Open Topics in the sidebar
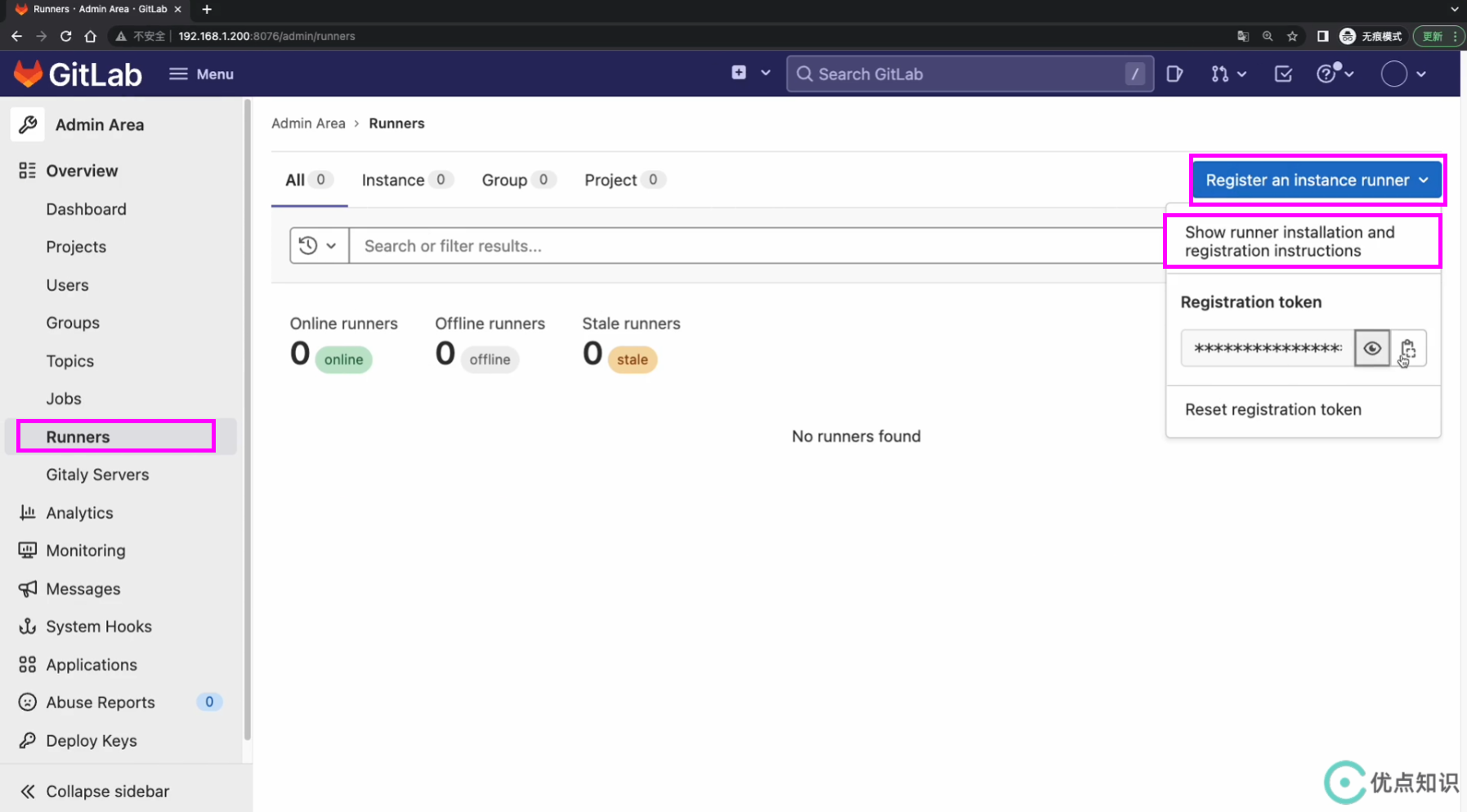Image resolution: width=1467 pixels, height=812 pixels. (x=69, y=360)
